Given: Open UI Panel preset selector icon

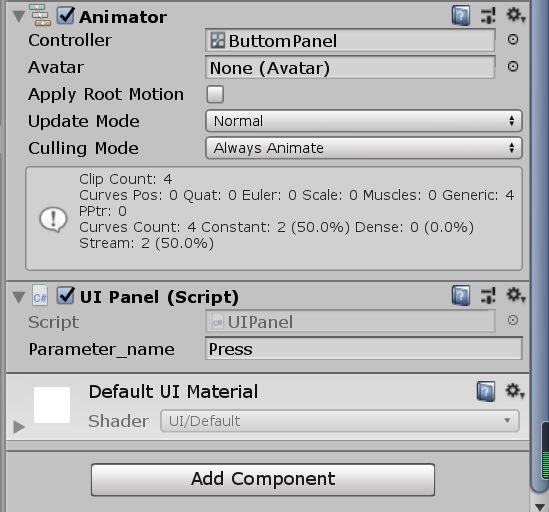Looking at the screenshot, I should point(488,296).
